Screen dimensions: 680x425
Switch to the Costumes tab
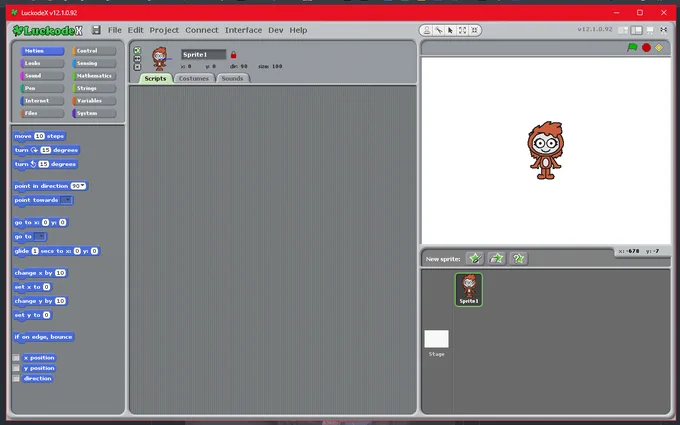pyautogui.click(x=194, y=78)
